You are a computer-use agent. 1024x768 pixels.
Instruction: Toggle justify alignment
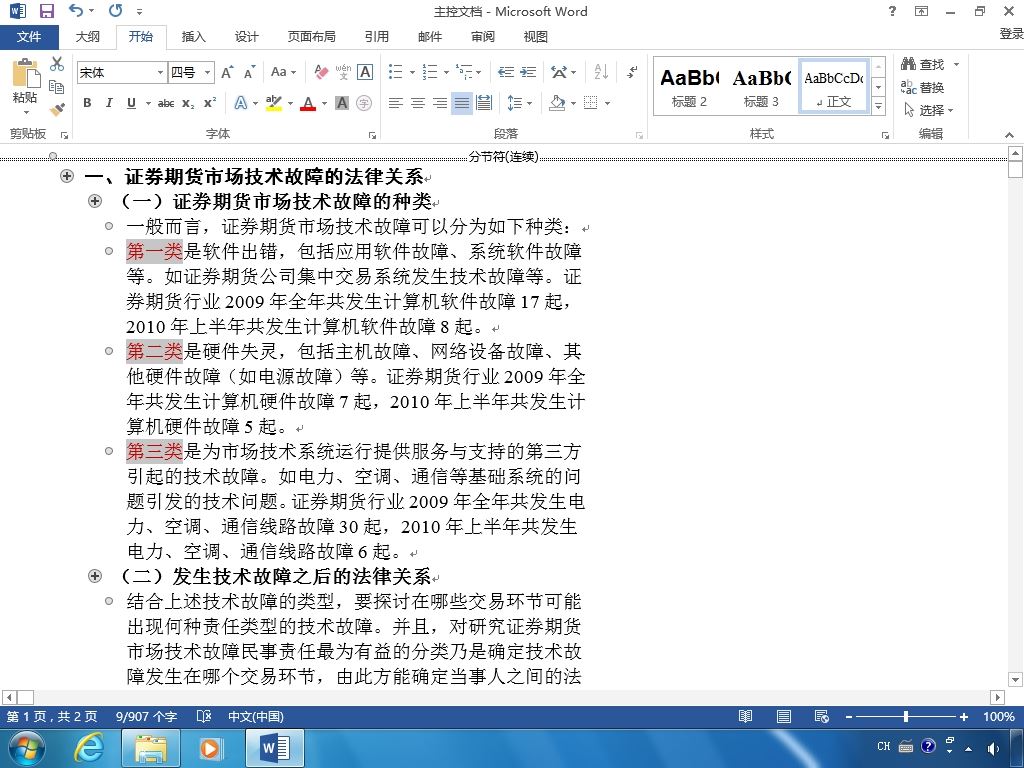[x=462, y=103]
